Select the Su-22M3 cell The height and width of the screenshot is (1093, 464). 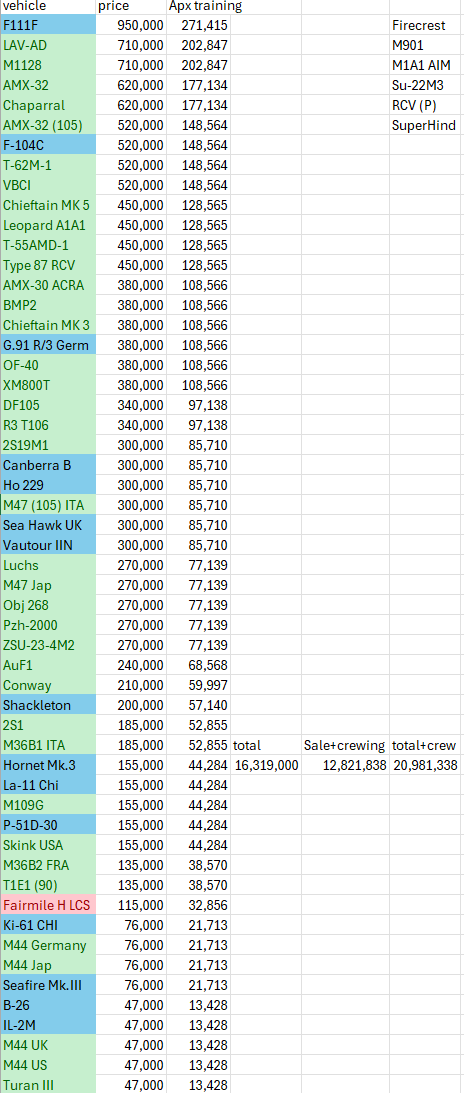coord(426,85)
